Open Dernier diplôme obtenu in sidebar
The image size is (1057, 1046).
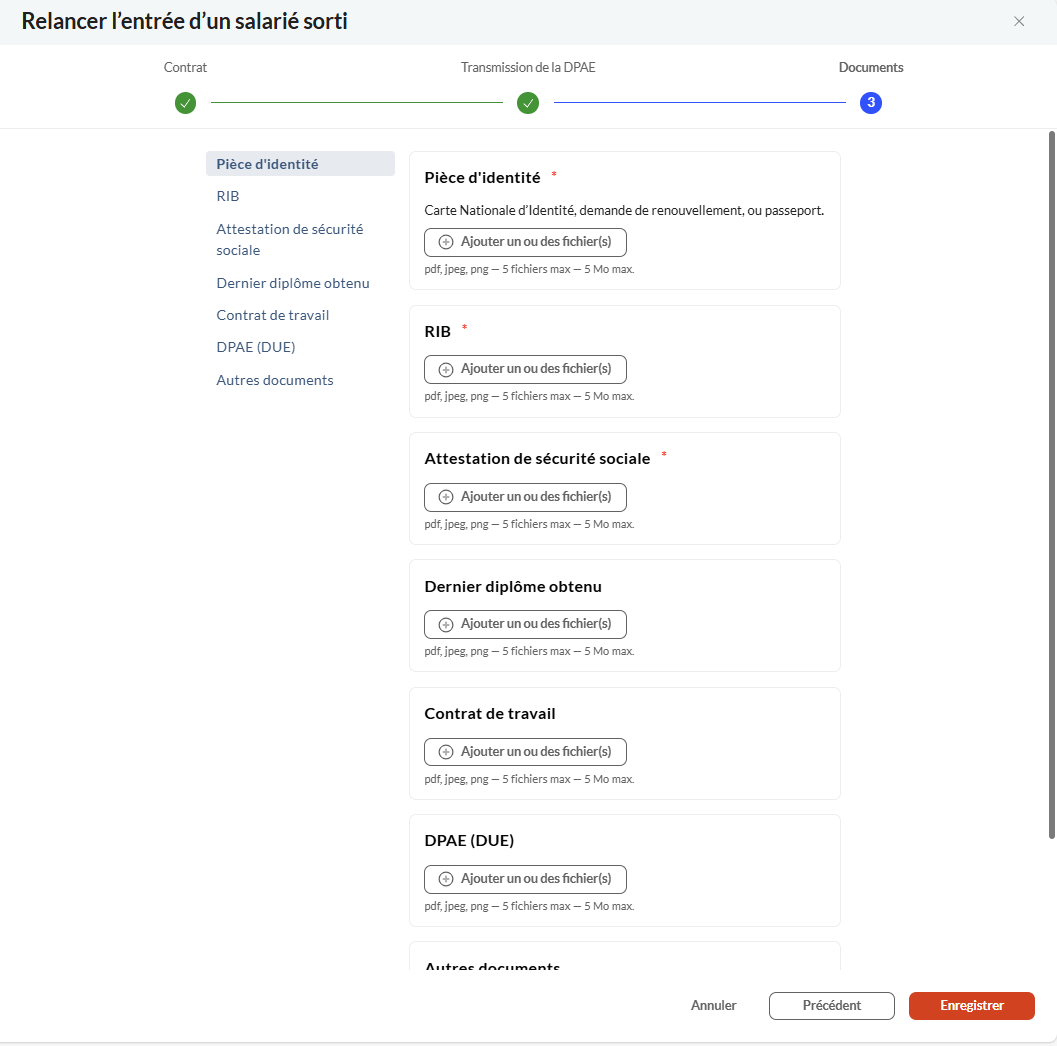tap(293, 283)
